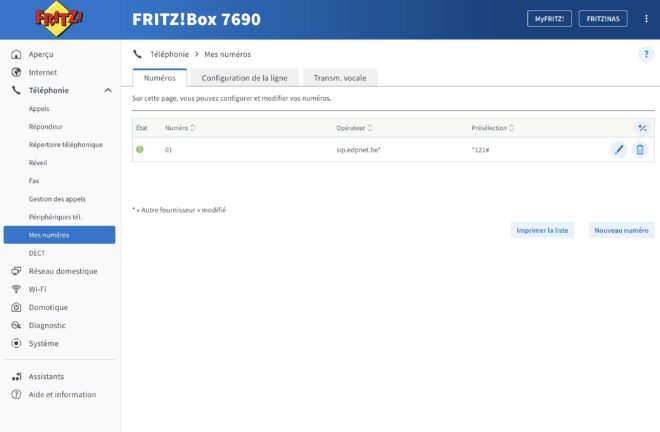The image size is (660, 432).
Task: Click the Nouveau numéro button
Action: click(x=621, y=230)
